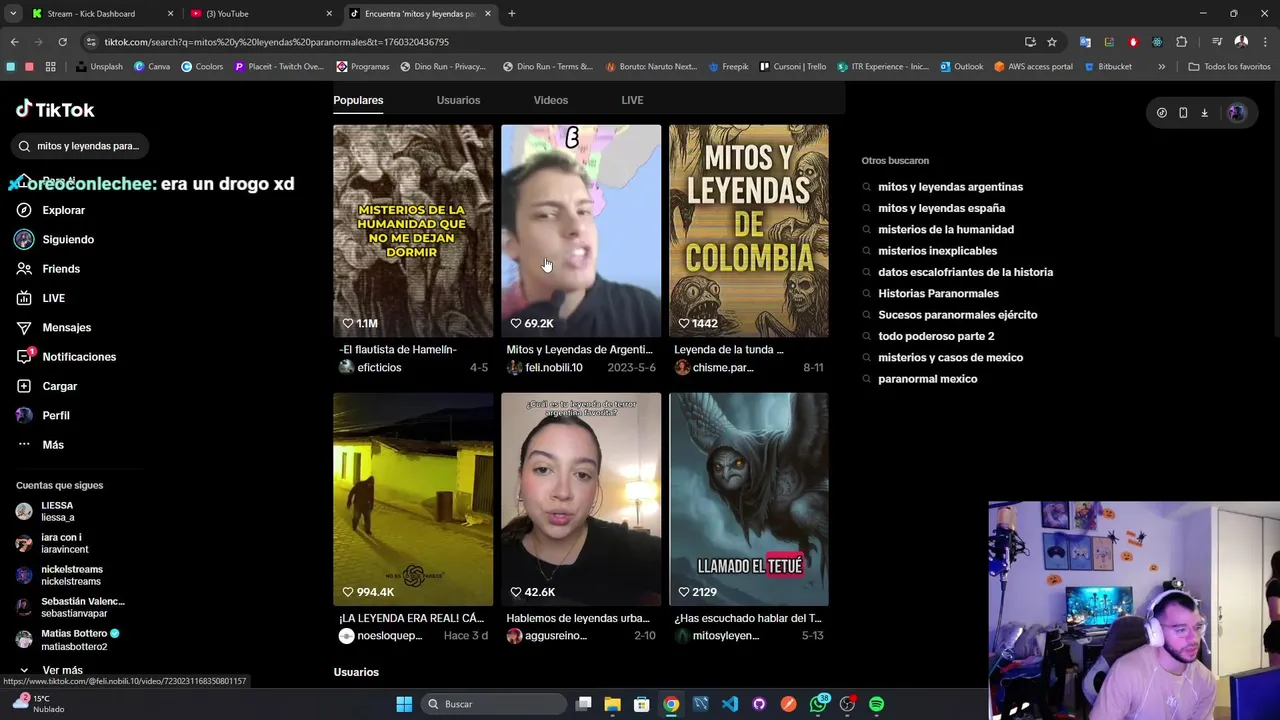Open Misterios de la Humanidad video
This screenshot has width=1280, height=720.
pos(413,231)
